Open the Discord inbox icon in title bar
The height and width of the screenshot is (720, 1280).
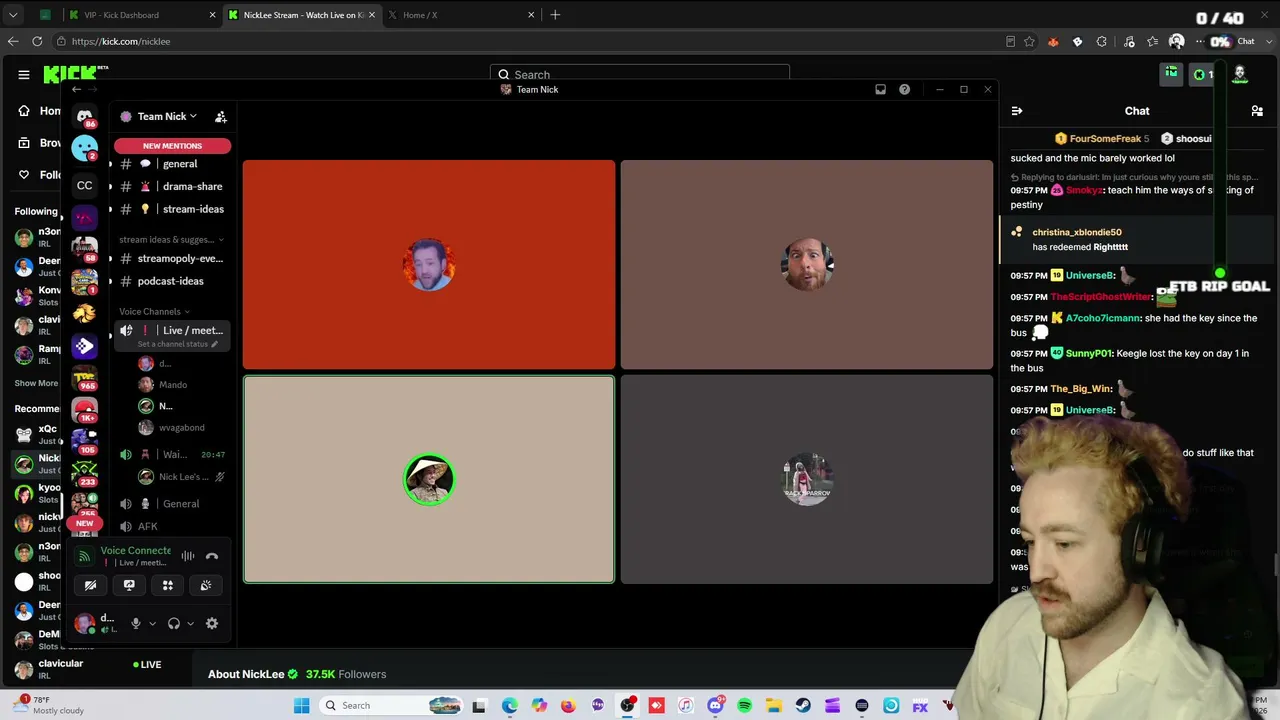pyautogui.click(x=880, y=89)
